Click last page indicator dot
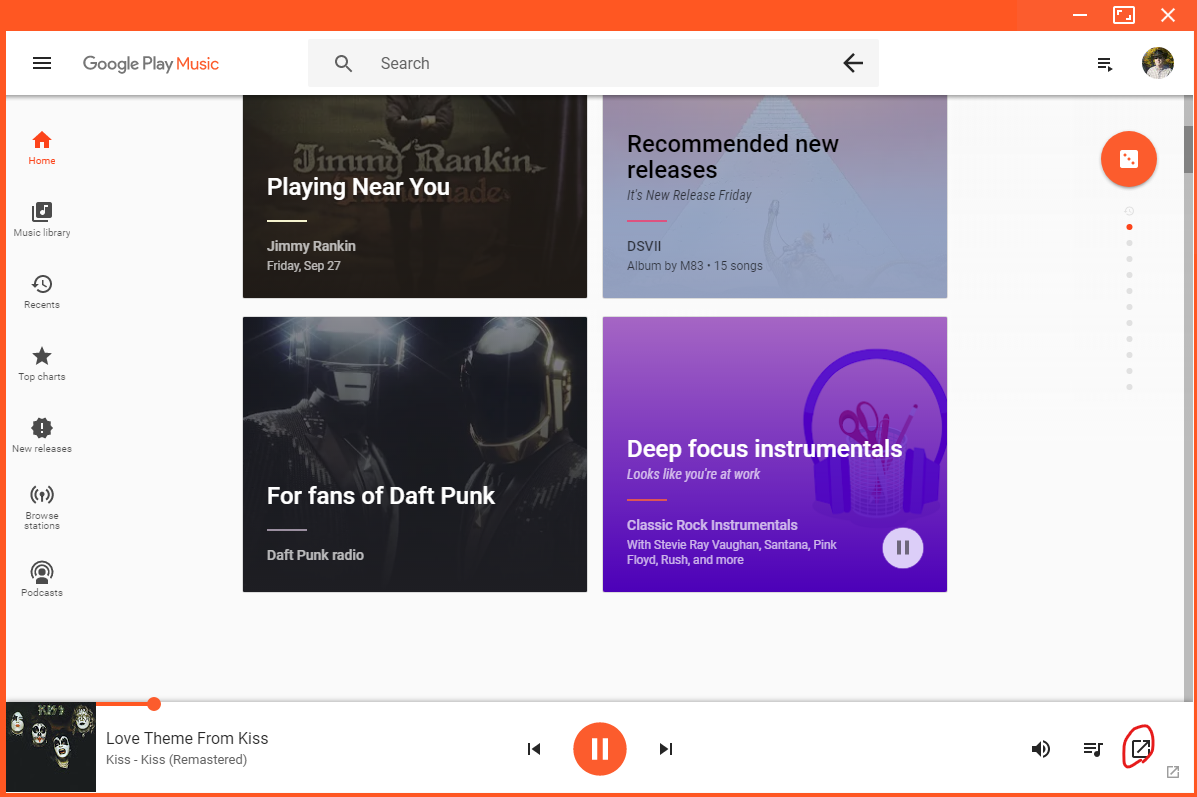1197x797 pixels. click(x=1129, y=387)
